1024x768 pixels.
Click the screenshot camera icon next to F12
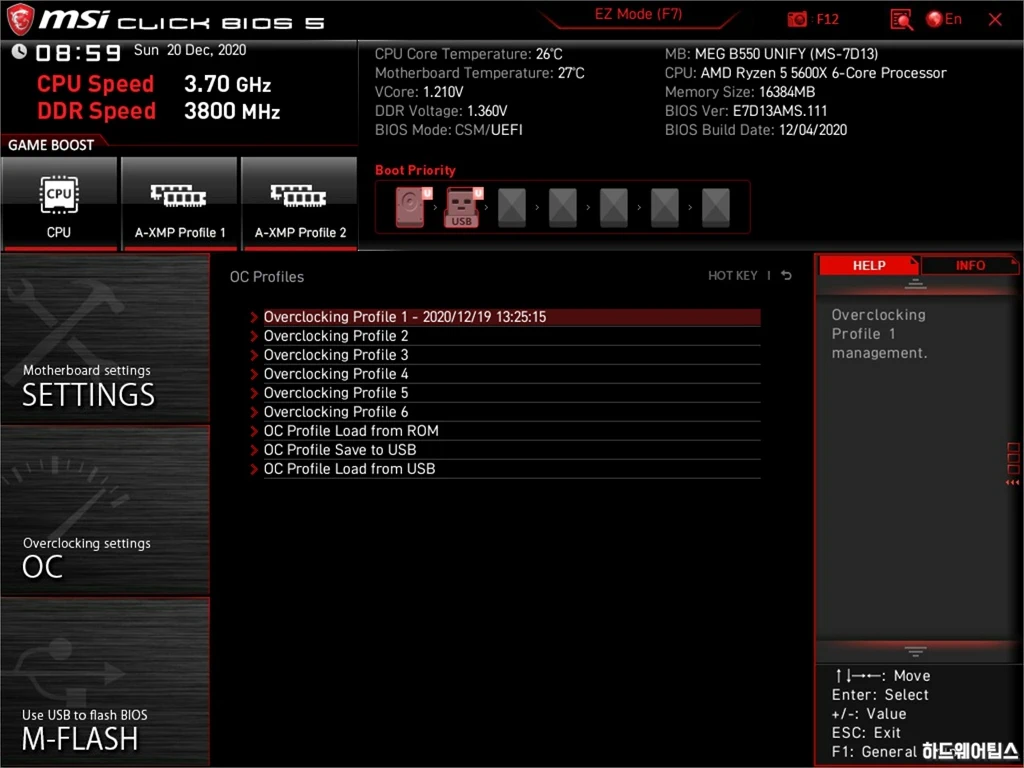(797, 20)
